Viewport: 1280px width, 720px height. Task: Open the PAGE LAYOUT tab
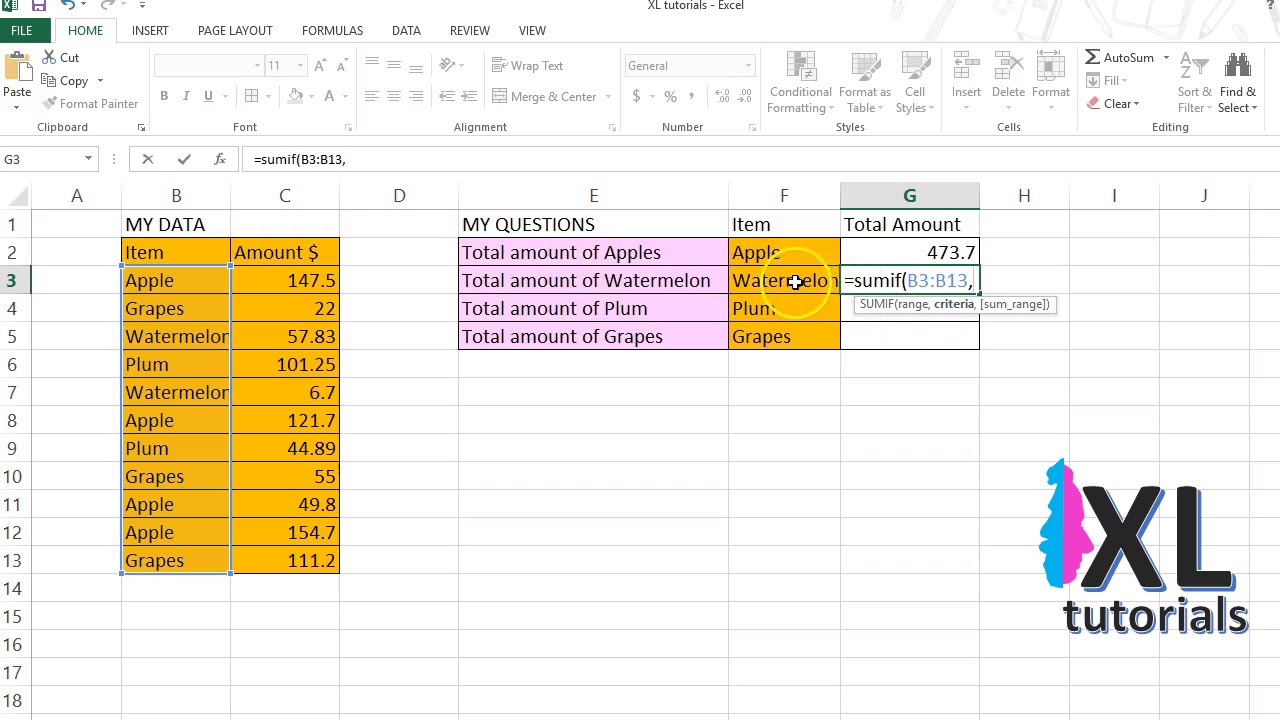click(x=235, y=30)
